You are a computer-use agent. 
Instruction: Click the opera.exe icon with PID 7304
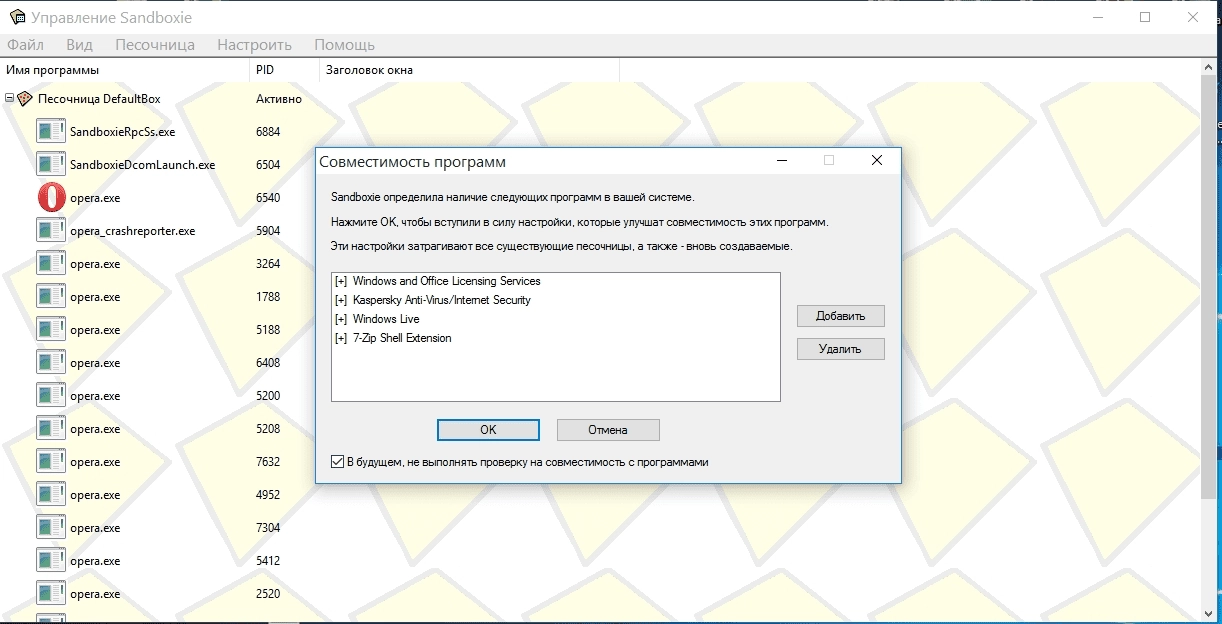click(51, 527)
